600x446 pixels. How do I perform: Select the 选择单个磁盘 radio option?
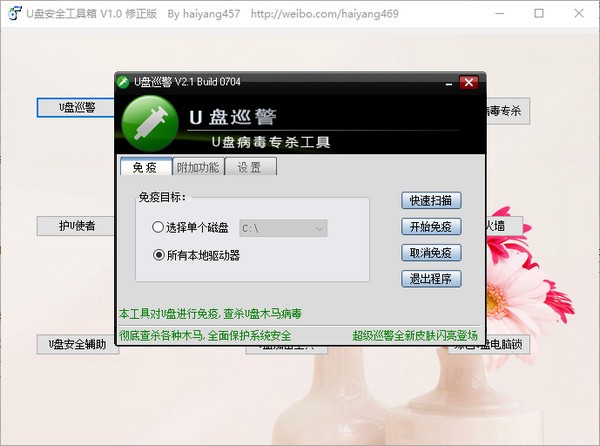click(158, 228)
